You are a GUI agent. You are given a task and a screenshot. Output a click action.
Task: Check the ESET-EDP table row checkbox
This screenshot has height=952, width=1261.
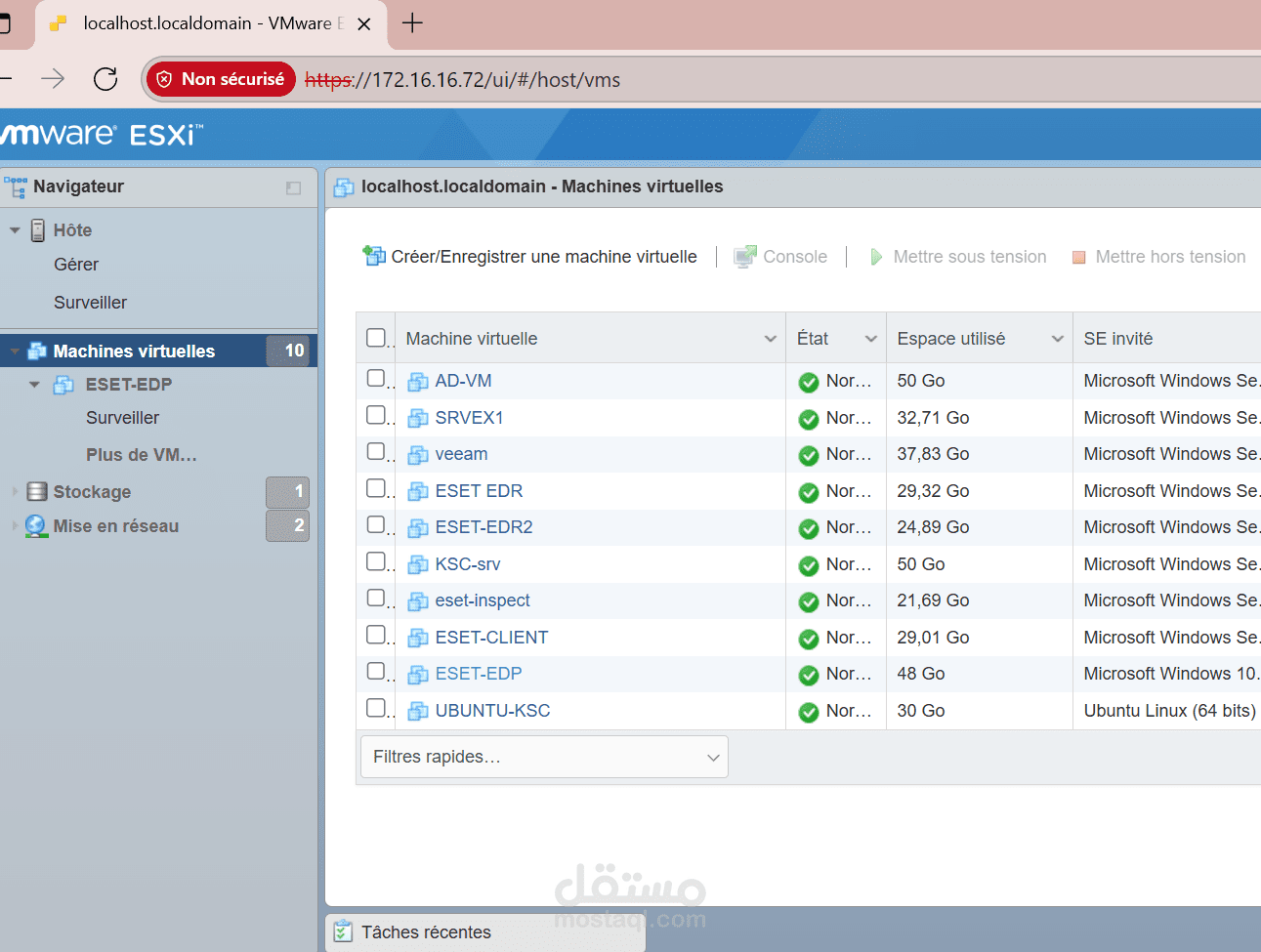coord(376,671)
